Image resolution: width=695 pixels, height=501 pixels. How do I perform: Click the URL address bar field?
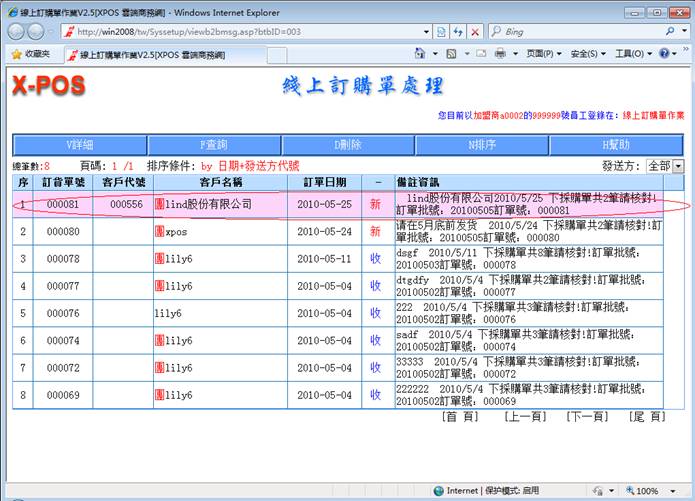click(x=240, y=32)
